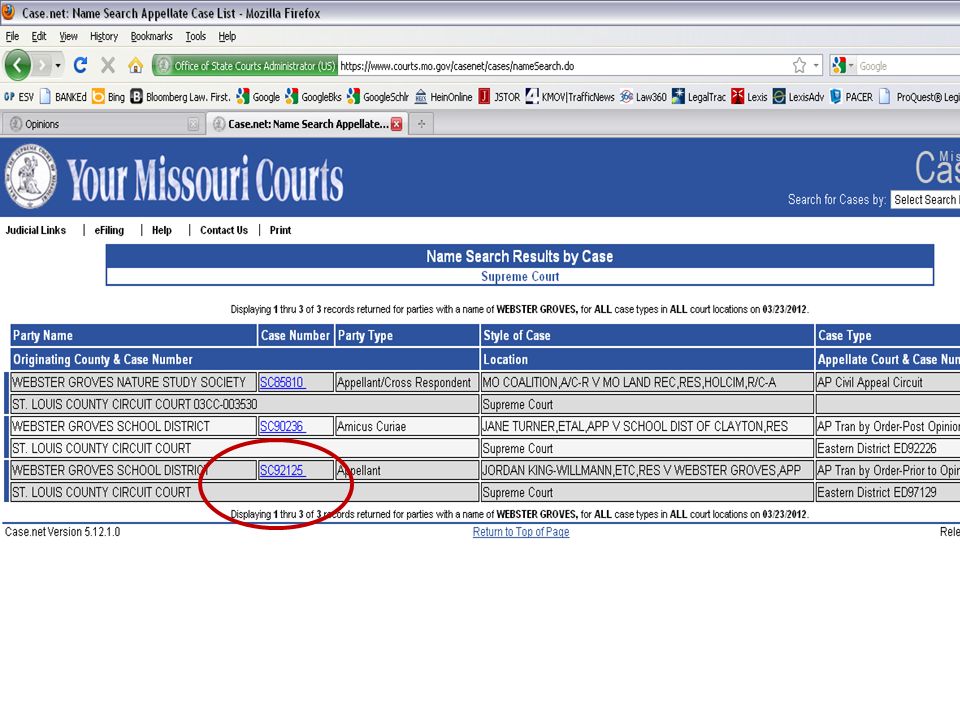Open the Bing bookmark

point(108,97)
